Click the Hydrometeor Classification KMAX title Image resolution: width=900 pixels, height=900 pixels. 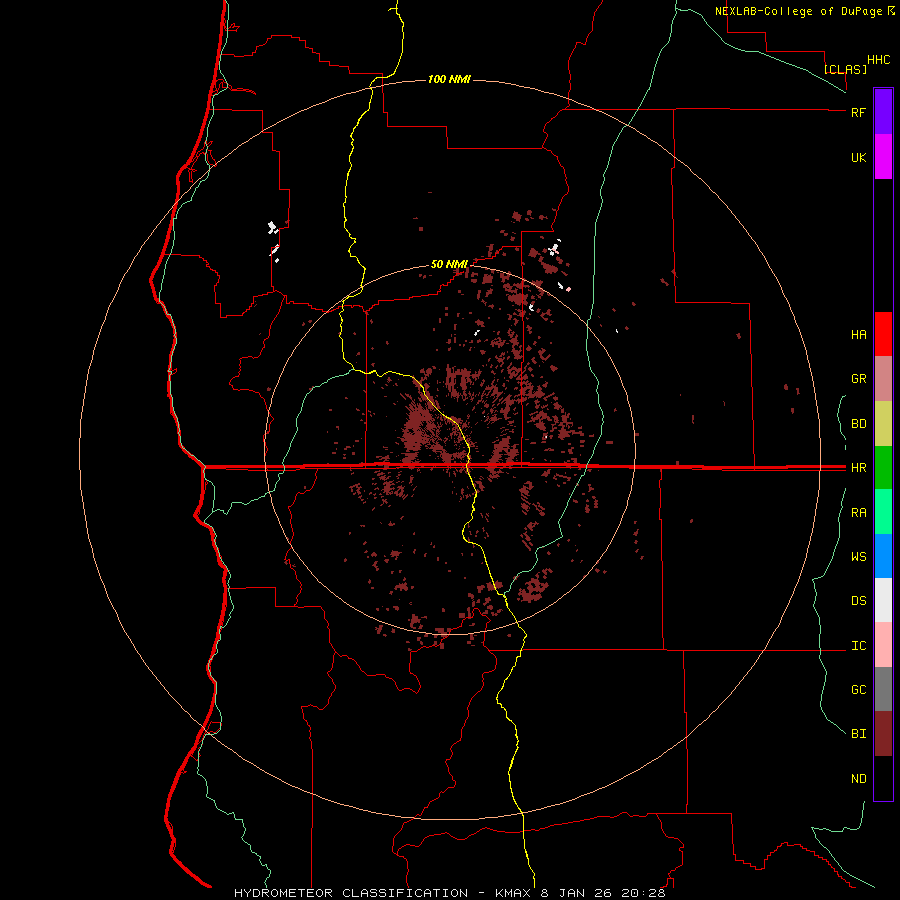click(x=449, y=893)
